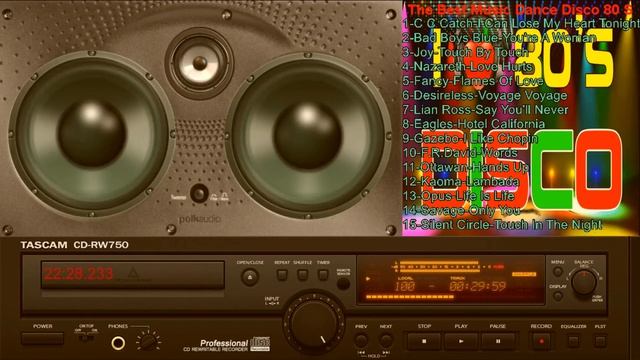Screen dimensions: 640x360
Task: Click the Professional CD Rewritable Recorder label
Action: point(227,344)
